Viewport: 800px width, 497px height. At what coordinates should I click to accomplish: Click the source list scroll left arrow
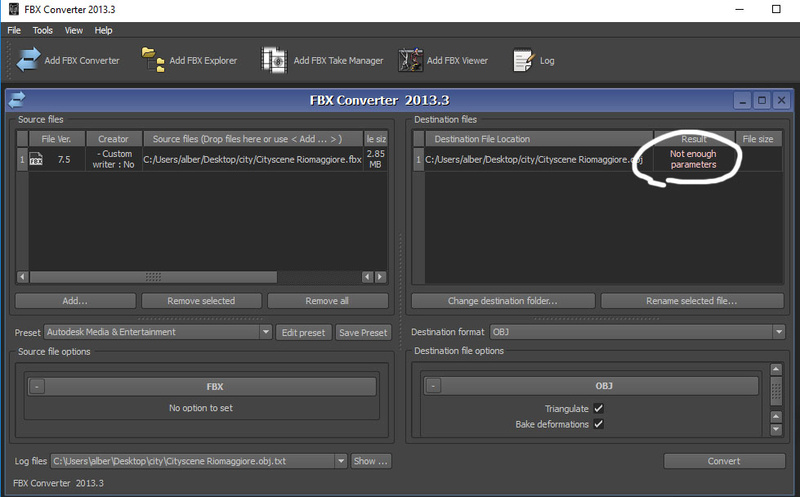tap(22, 277)
